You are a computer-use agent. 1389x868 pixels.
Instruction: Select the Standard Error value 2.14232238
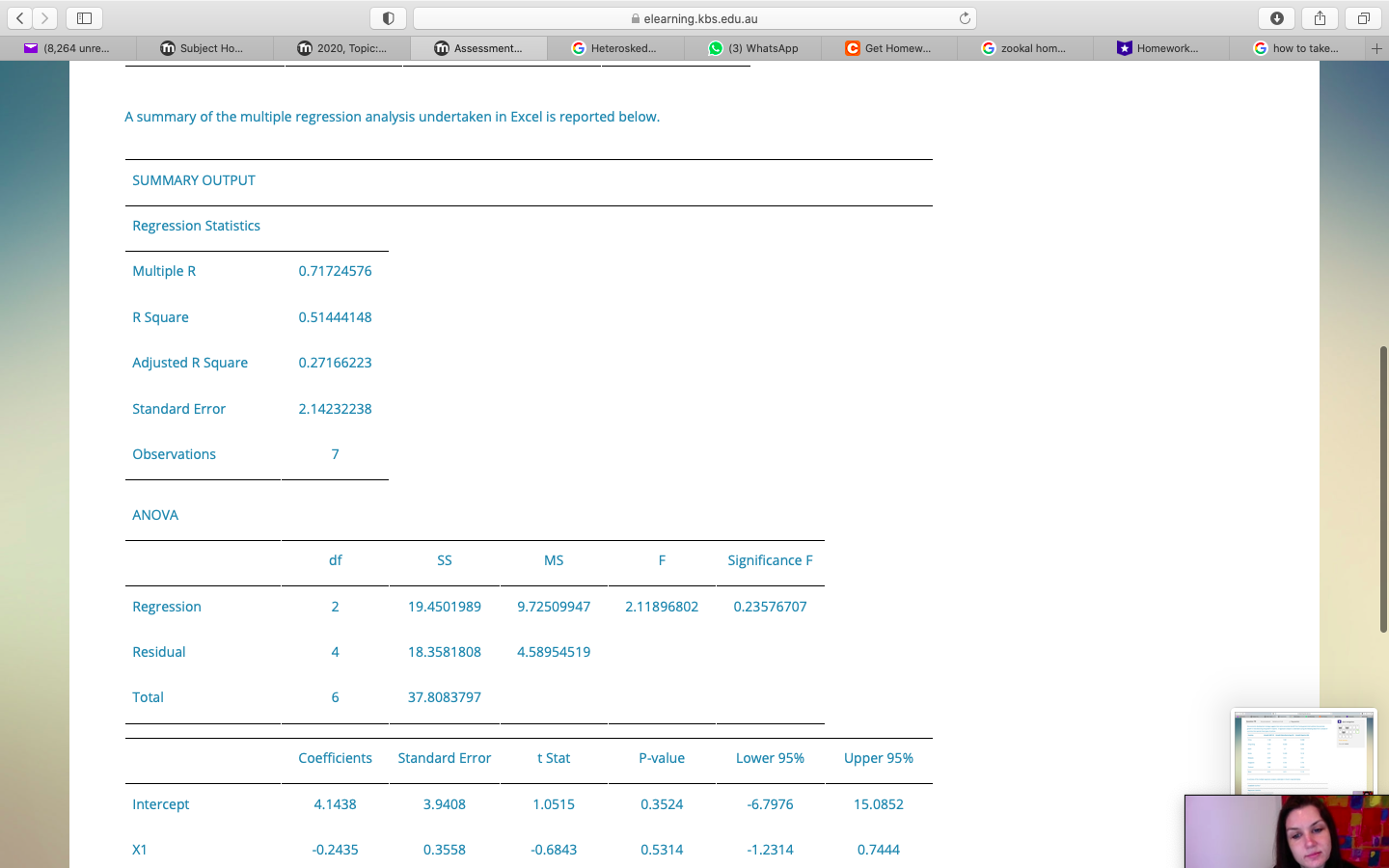335,409
